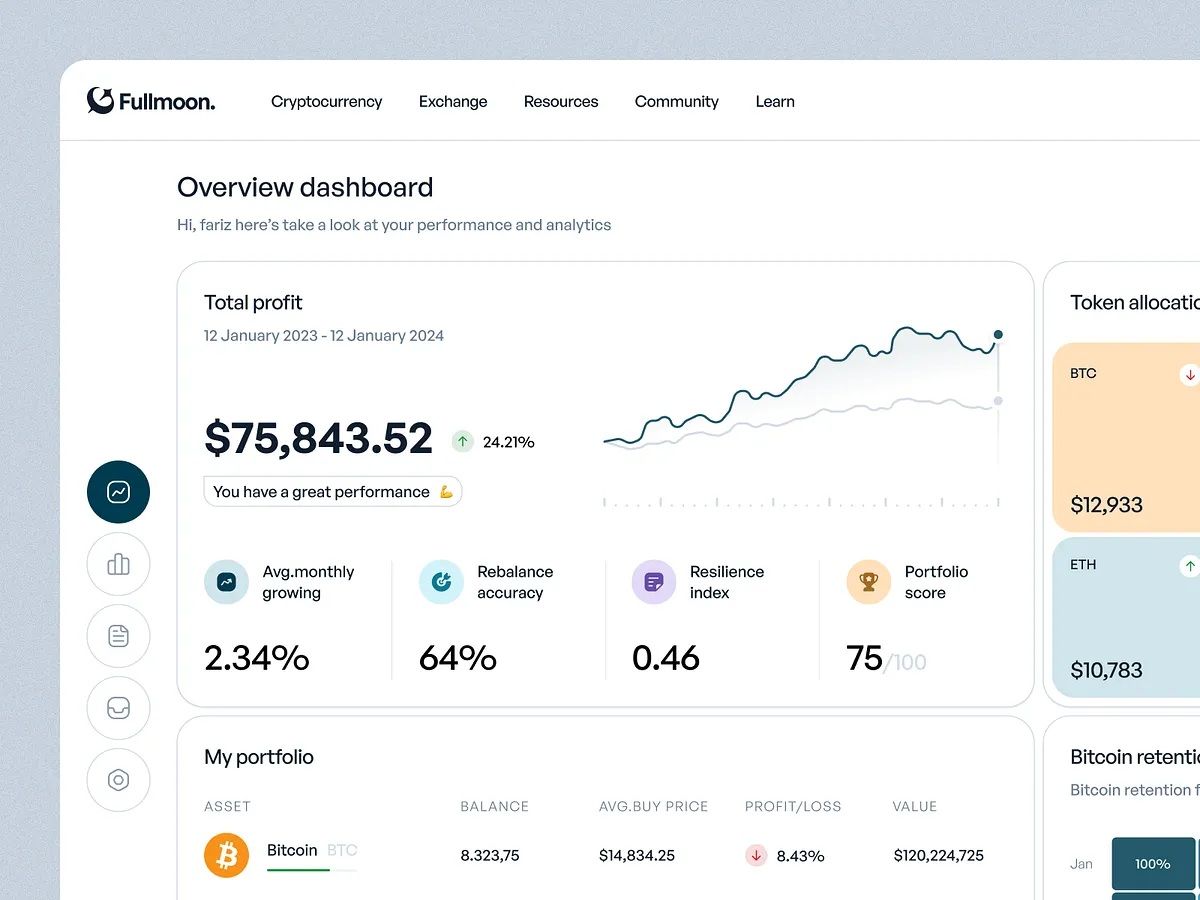
Task: Expand the Learn menu item
Action: [x=775, y=101]
